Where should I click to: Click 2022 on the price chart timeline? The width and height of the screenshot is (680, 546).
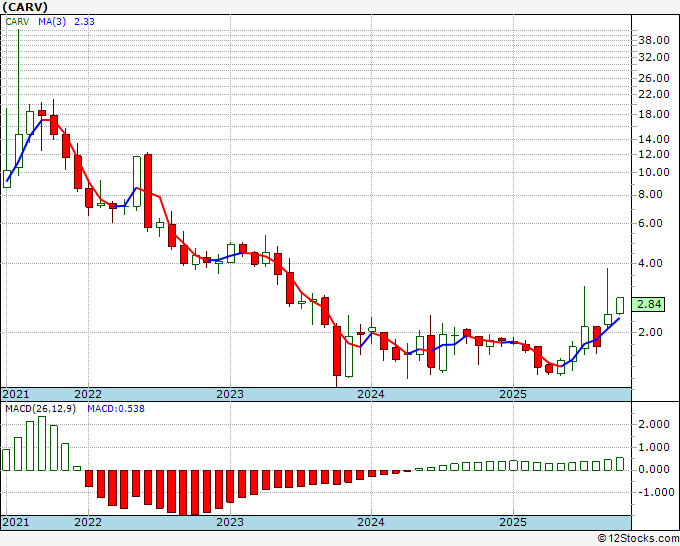88,394
